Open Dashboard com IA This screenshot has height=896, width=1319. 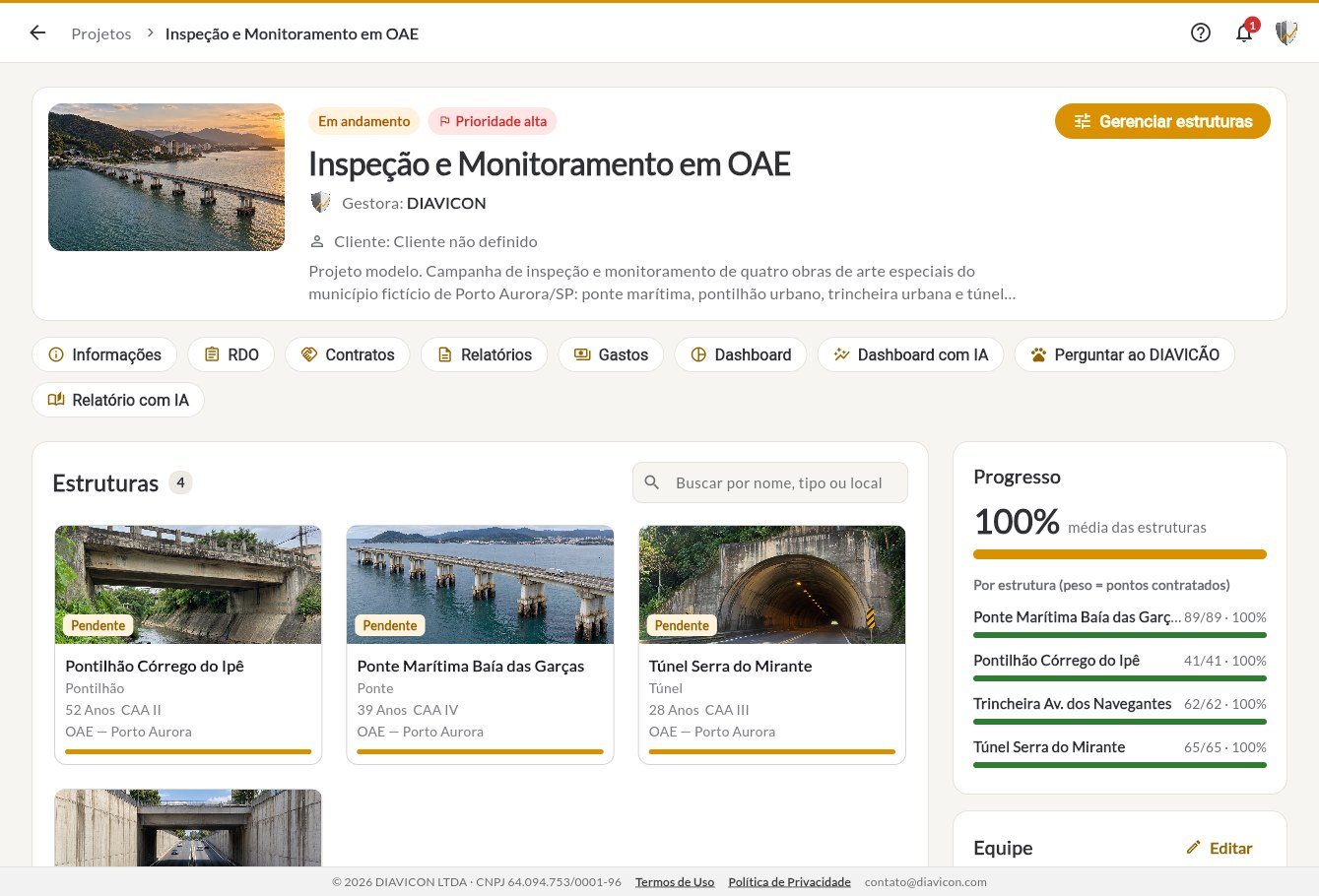[910, 354]
